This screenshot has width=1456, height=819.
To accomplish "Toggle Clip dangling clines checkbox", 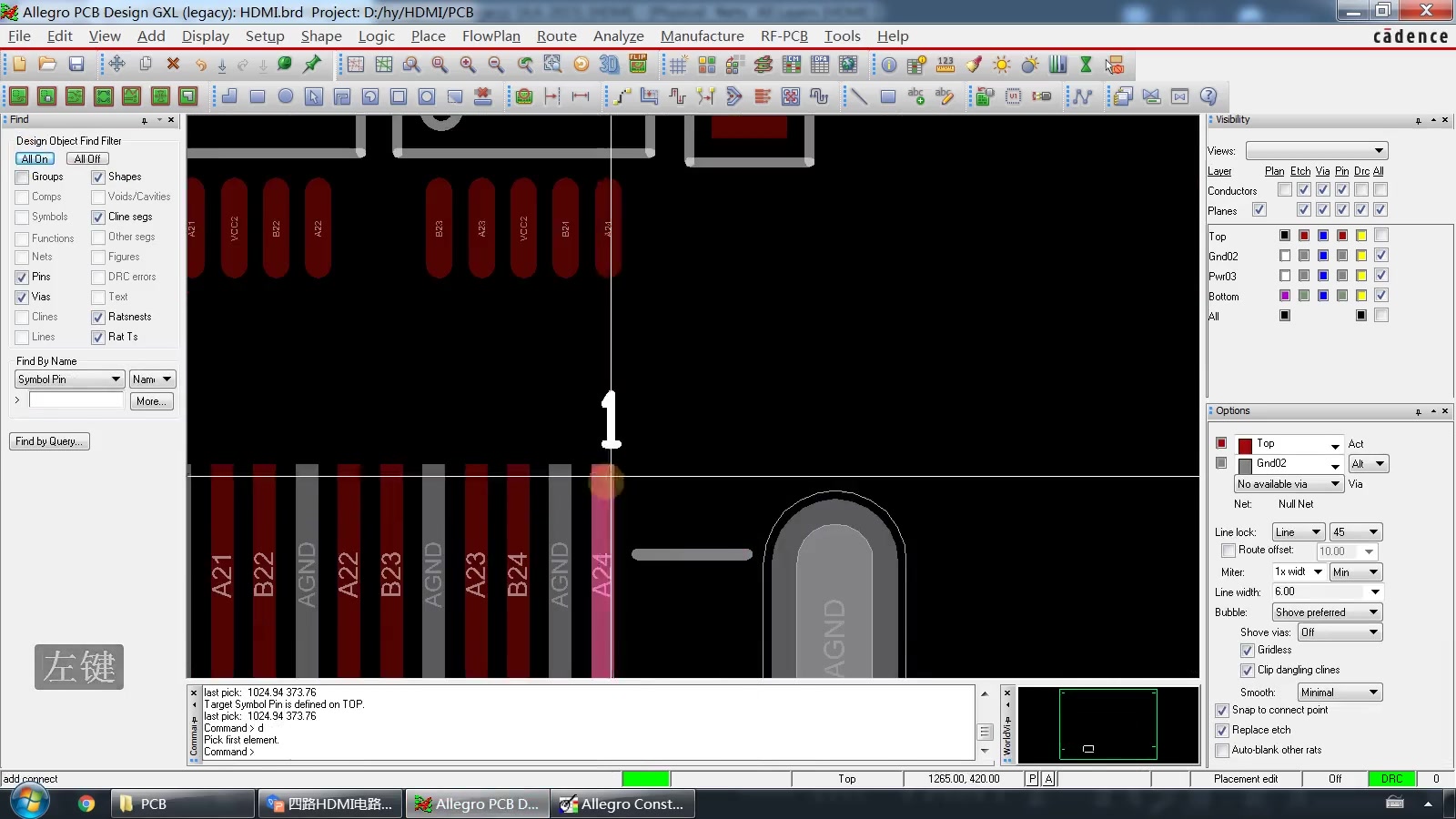I will click(x=1248, y=671).
